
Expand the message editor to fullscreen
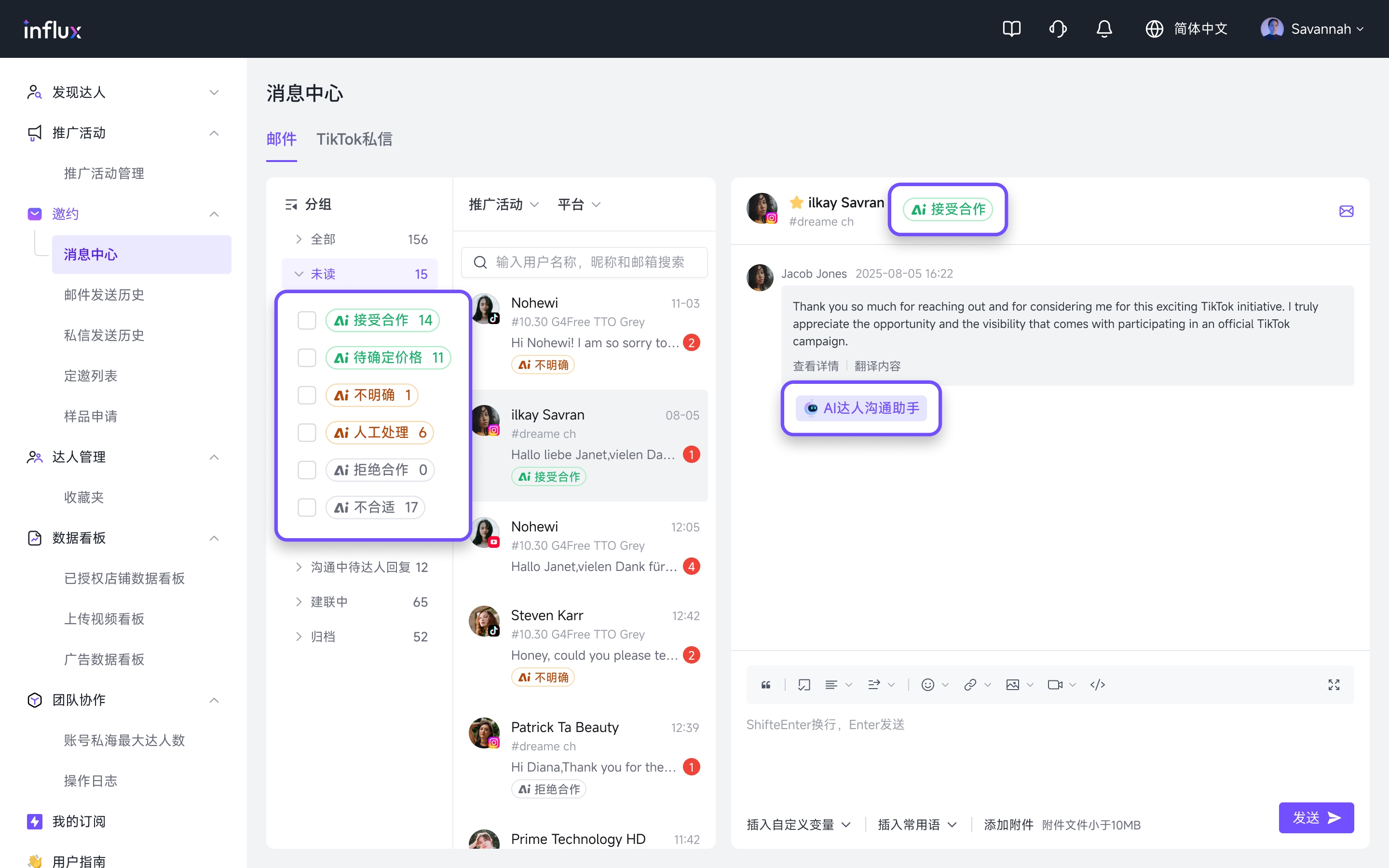1334,685
